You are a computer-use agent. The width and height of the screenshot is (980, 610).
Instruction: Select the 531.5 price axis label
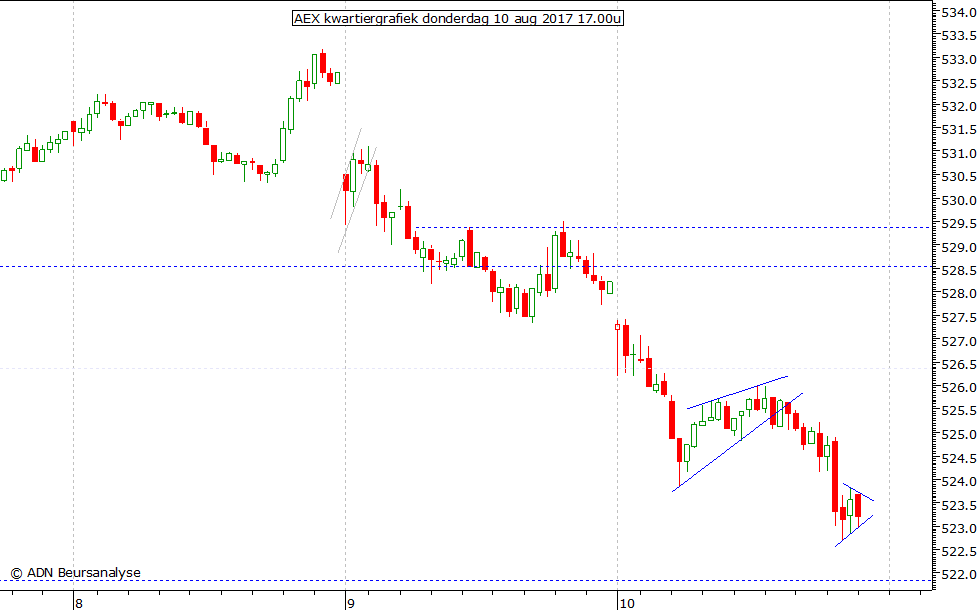[959, 129]
